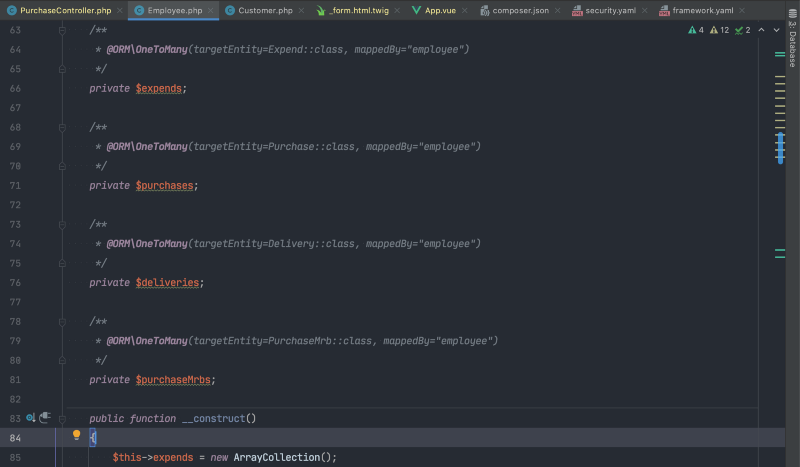Image resolution: width=800 pixels, height=467 pixels.
Task: Select the Employee.php editor tab
Action: (174, 10)
